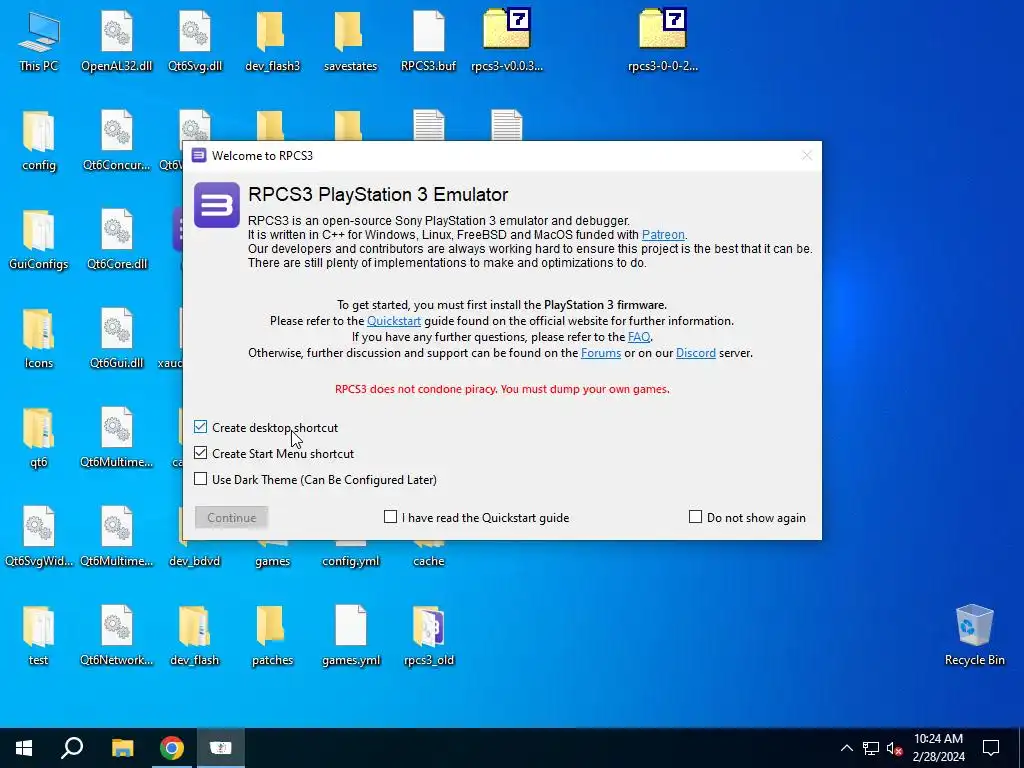
Task: Uncheck Create desktop shortcut
Action: [200, 427]
